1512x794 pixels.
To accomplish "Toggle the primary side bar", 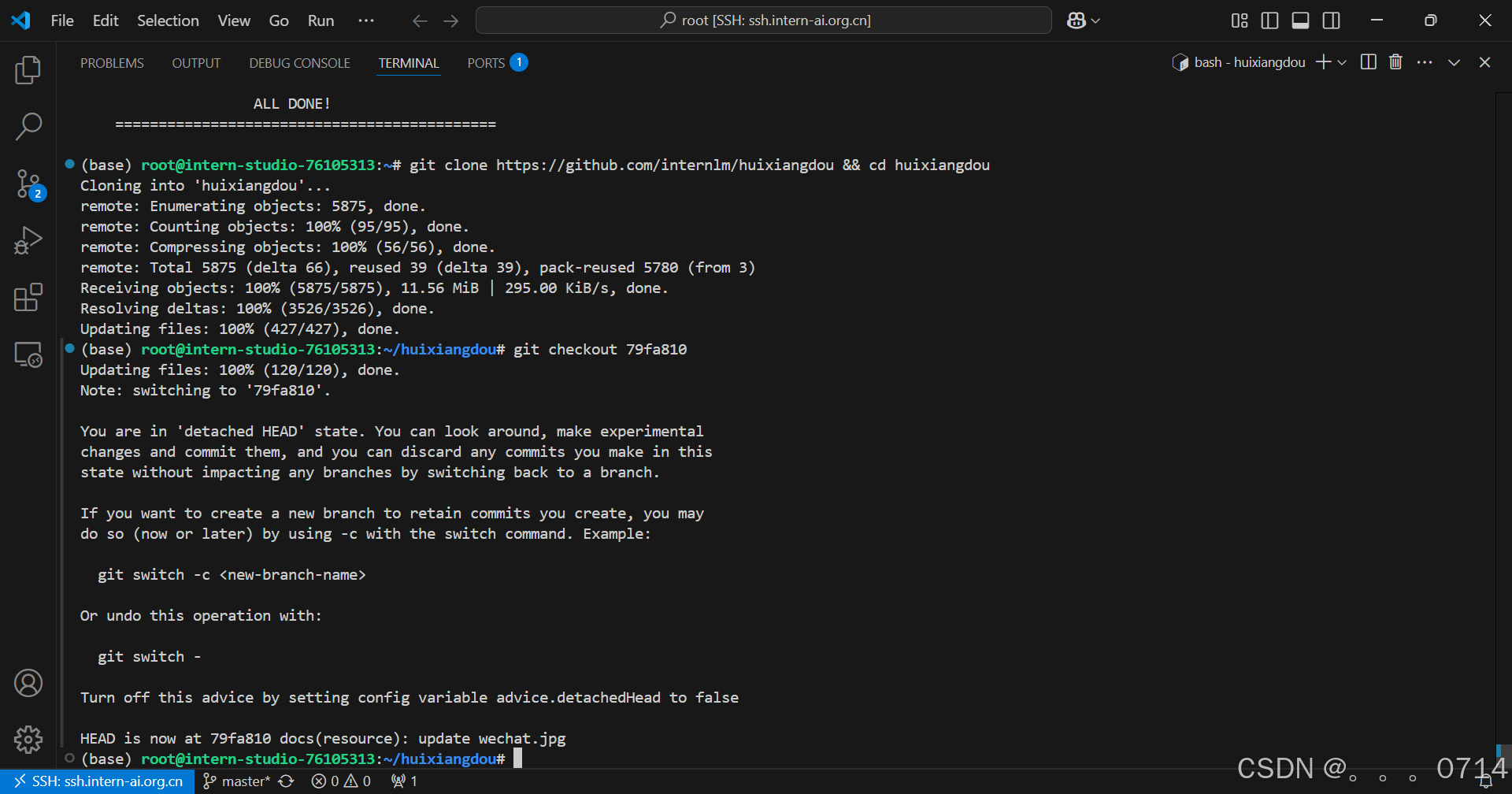I will (x=1269, y=20).
